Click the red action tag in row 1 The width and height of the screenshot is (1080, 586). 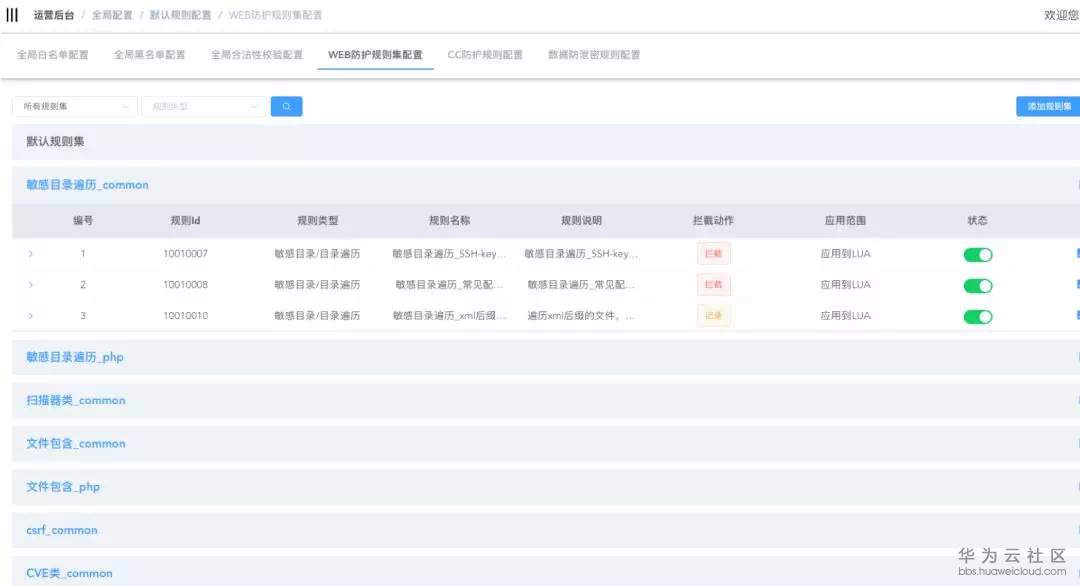click(x=714, y=254)
